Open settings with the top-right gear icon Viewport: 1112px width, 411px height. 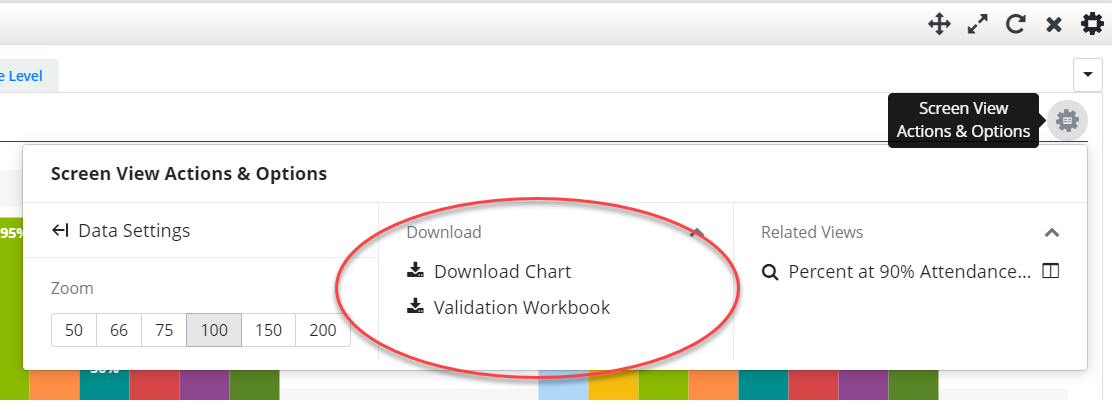[1092, 24]
